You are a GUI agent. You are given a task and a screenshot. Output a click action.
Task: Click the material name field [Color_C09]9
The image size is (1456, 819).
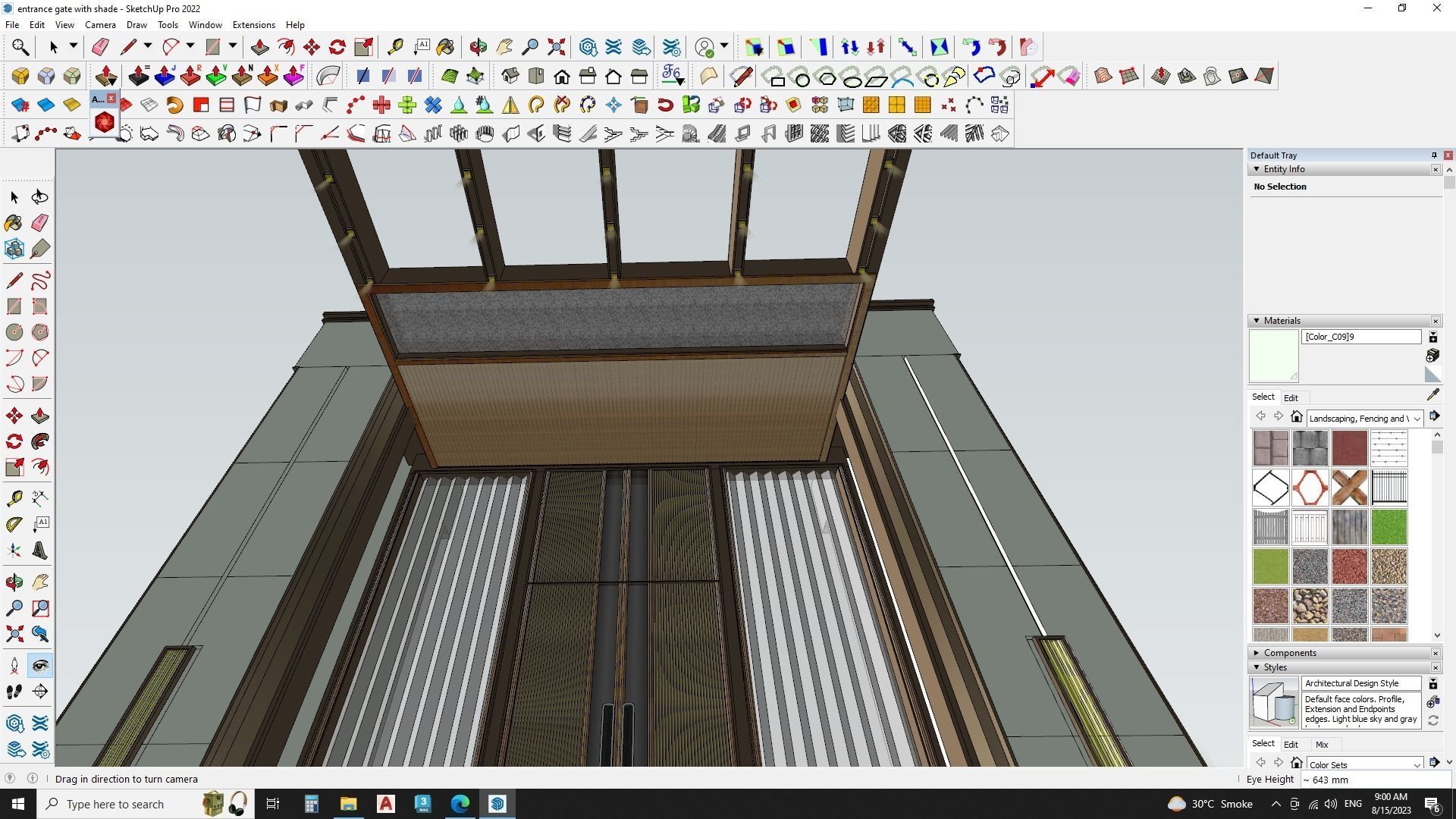coord(1361,337)
